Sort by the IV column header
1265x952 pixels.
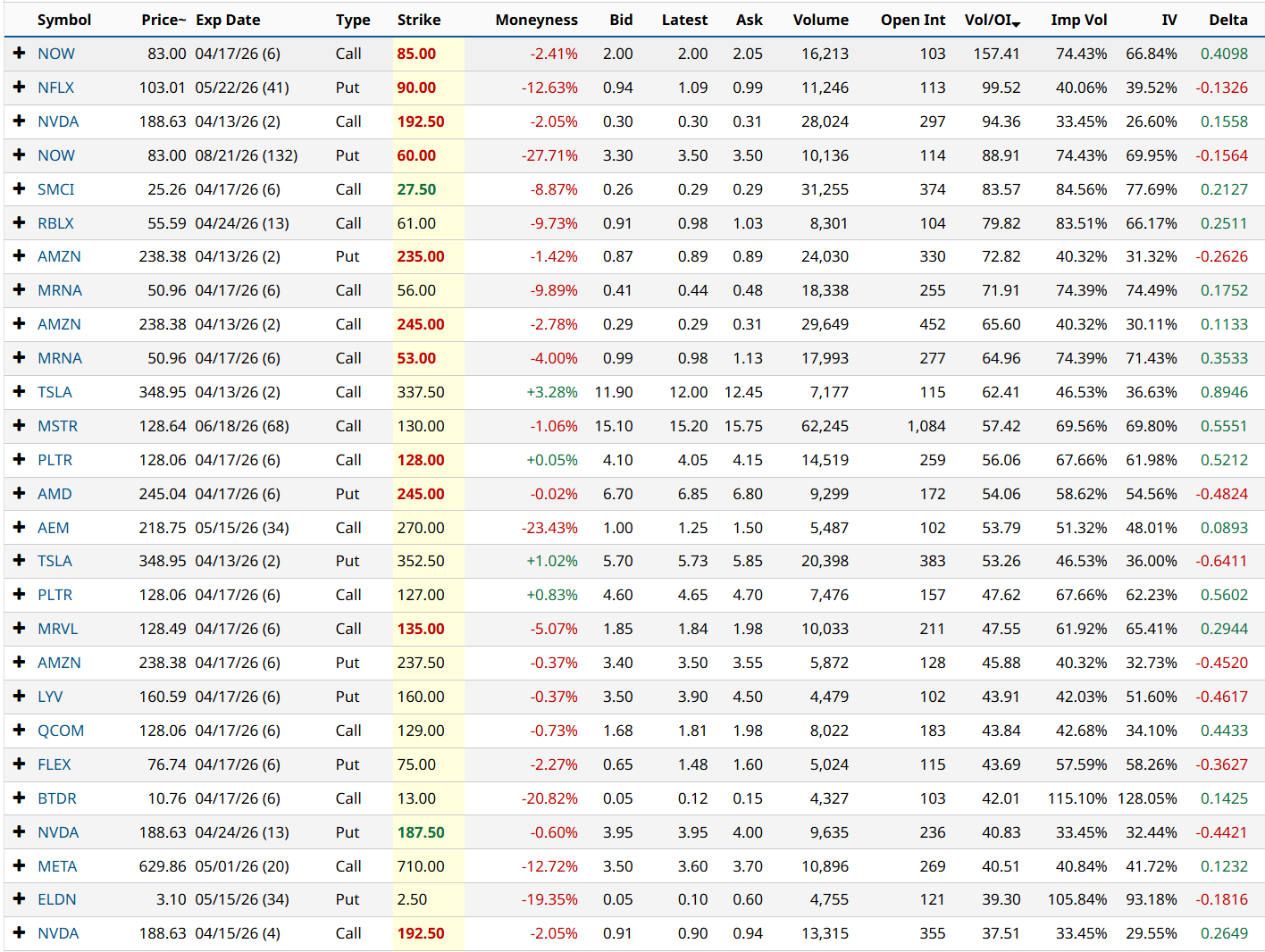tap(1169, 20)
